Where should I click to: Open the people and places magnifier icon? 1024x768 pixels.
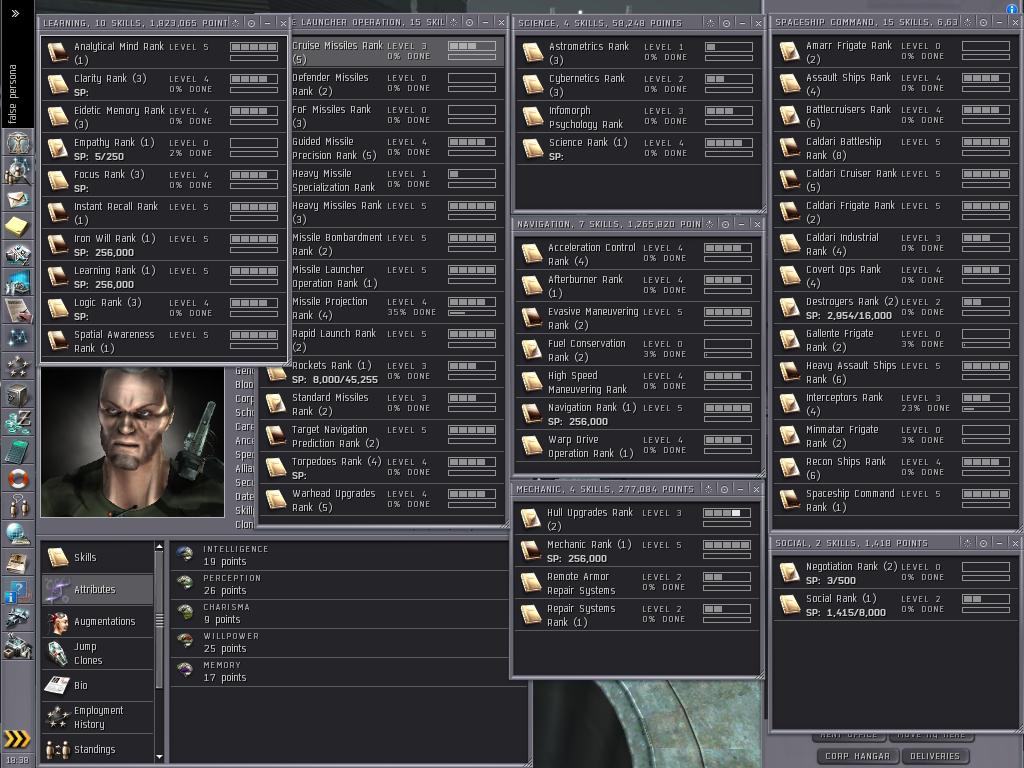(x=18, y=170)
